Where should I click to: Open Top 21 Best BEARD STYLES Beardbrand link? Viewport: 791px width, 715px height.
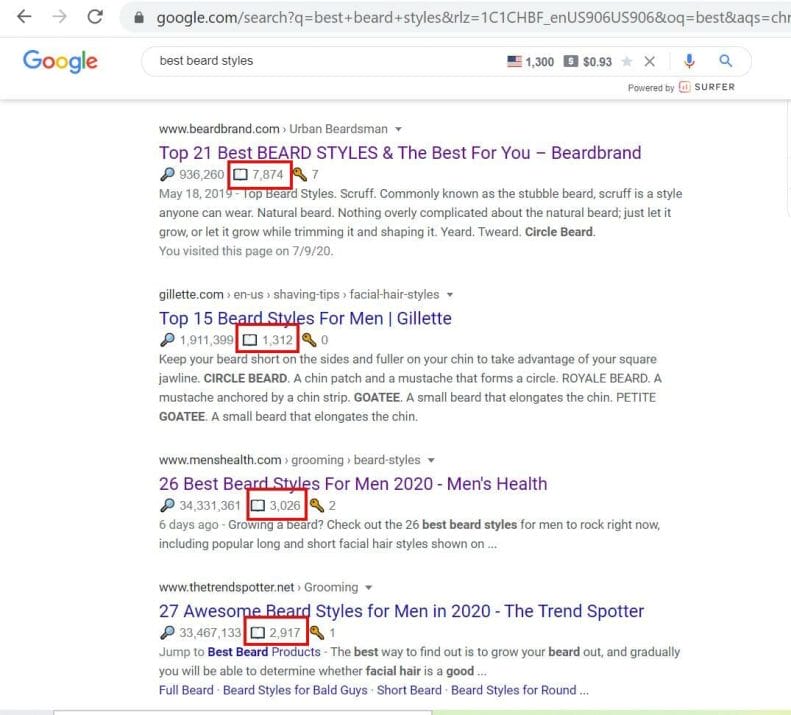(x=400, y=153)
